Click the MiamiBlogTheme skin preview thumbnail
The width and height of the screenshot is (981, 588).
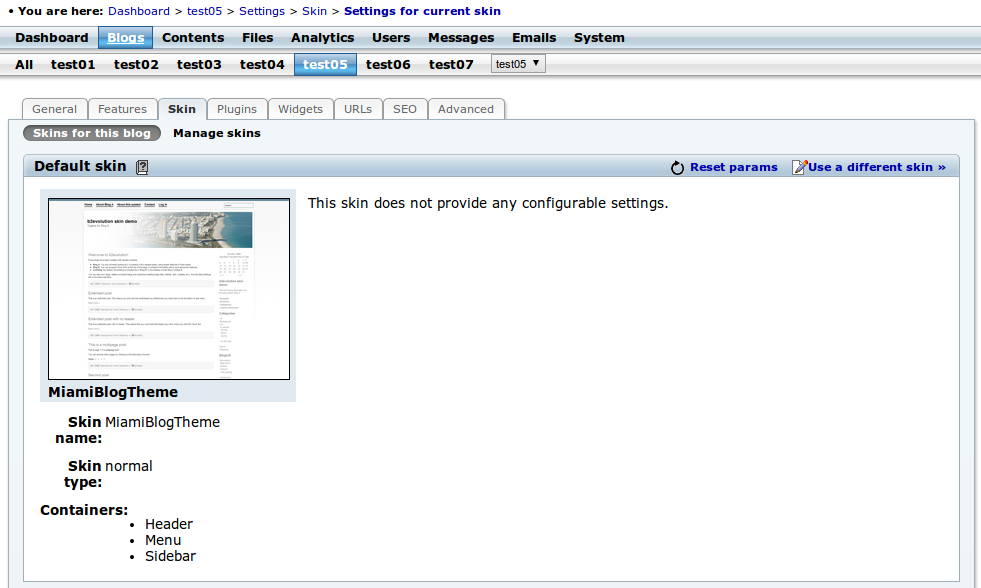point(169,289)
